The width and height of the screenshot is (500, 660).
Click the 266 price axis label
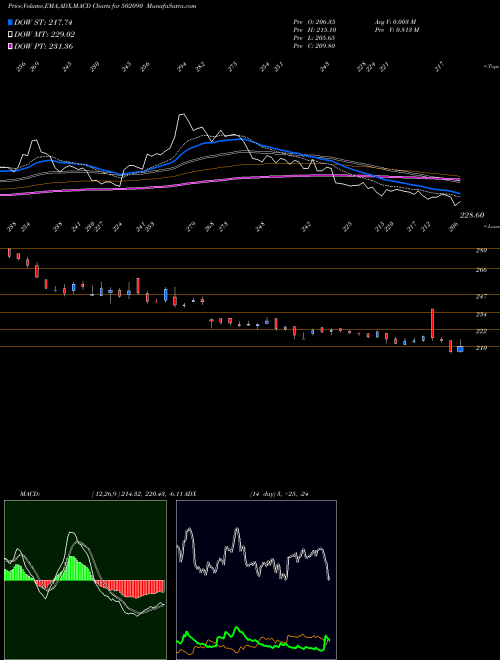pyautogui.click(x=481, y=270)
